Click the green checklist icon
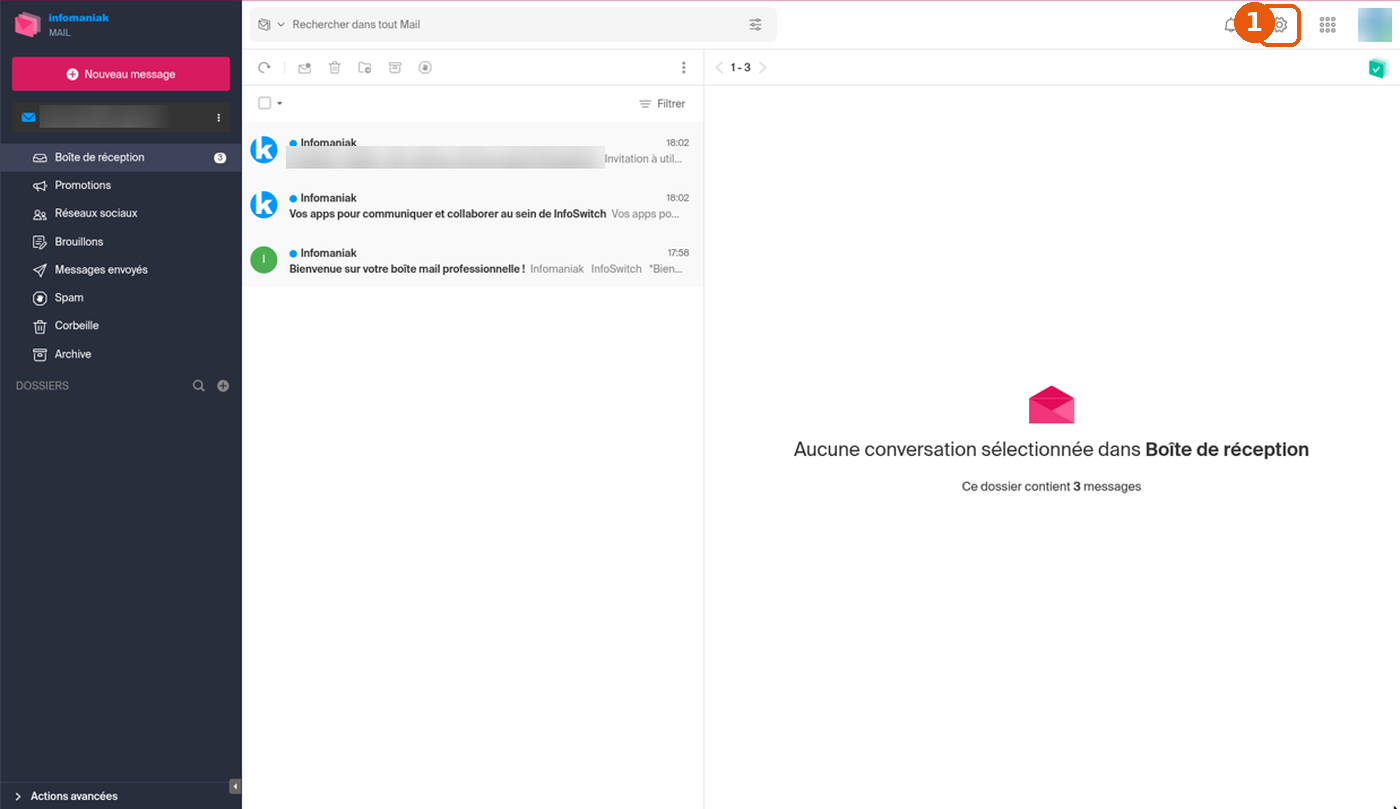1400x809 pixels. [x=1378, y=68]
